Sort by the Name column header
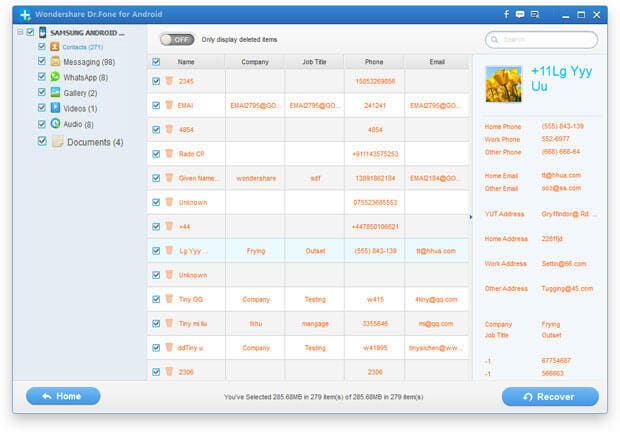This screenshot has width=620, height=432. pos(186,62)
